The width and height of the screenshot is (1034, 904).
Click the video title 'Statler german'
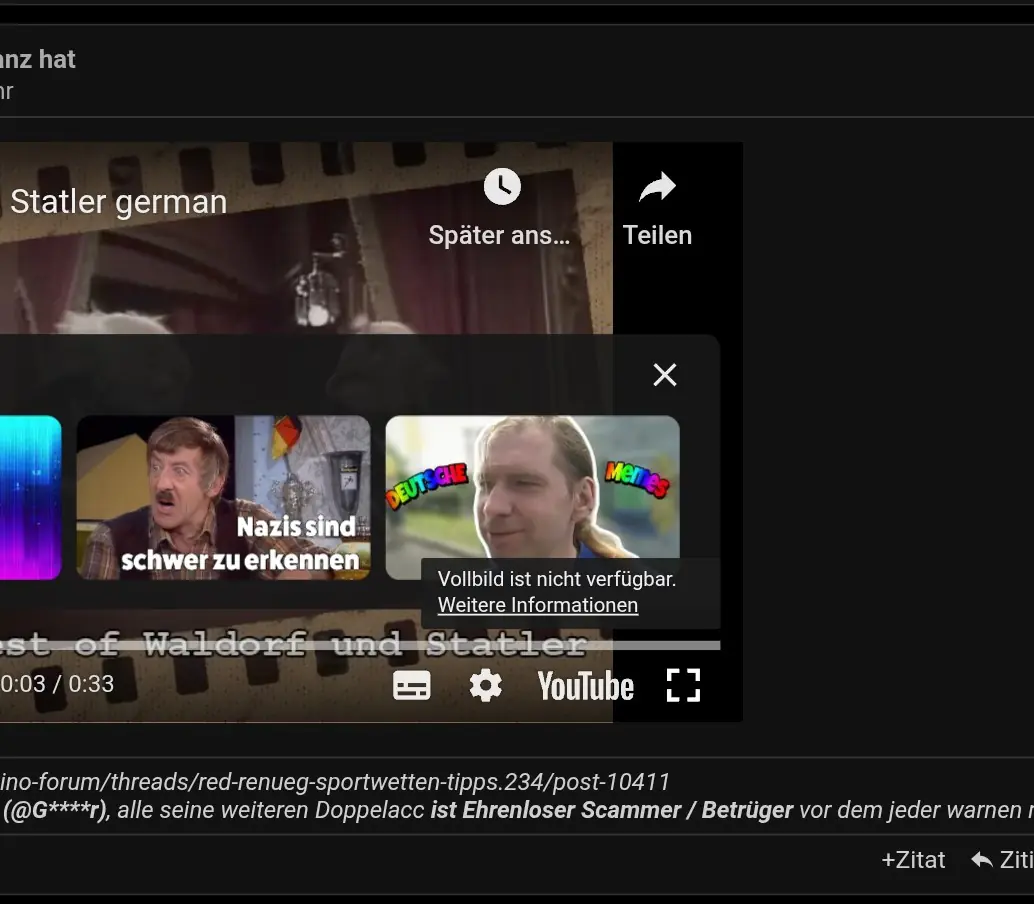click(x=119, y=202)
